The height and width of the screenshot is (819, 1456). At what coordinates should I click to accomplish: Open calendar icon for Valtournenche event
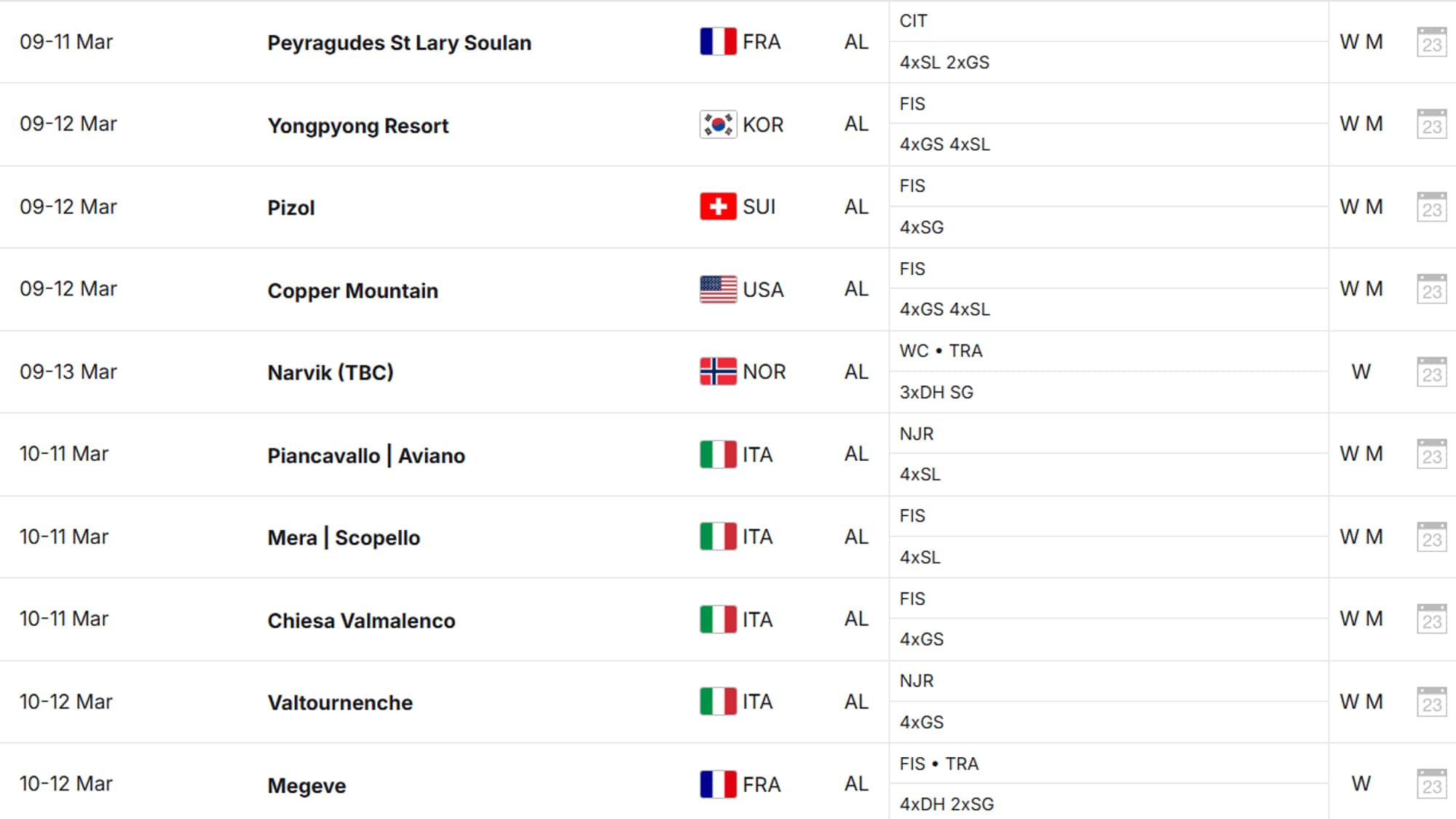point(1431,703)
